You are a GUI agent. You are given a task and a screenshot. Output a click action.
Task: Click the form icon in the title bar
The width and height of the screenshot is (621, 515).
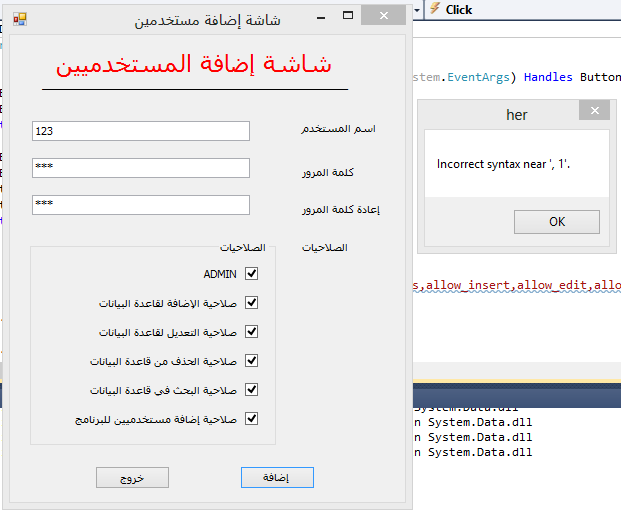pyautogui.click(x=19, y=19)
